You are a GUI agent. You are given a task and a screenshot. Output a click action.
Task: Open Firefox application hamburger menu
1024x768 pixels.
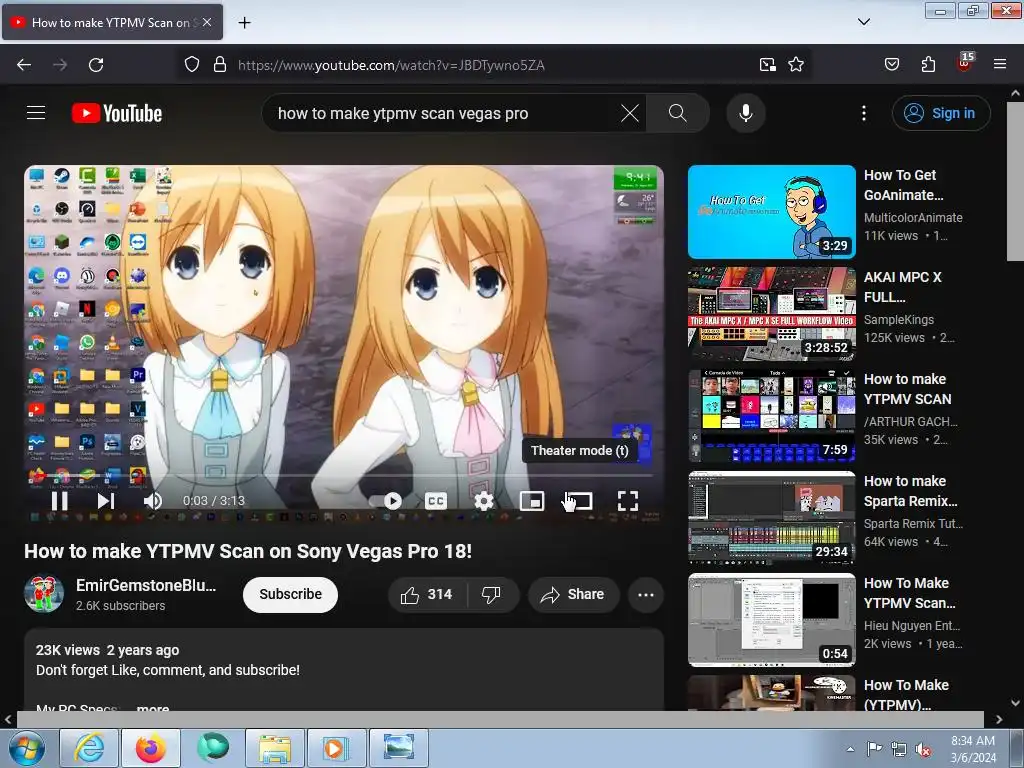[1000, 64]
